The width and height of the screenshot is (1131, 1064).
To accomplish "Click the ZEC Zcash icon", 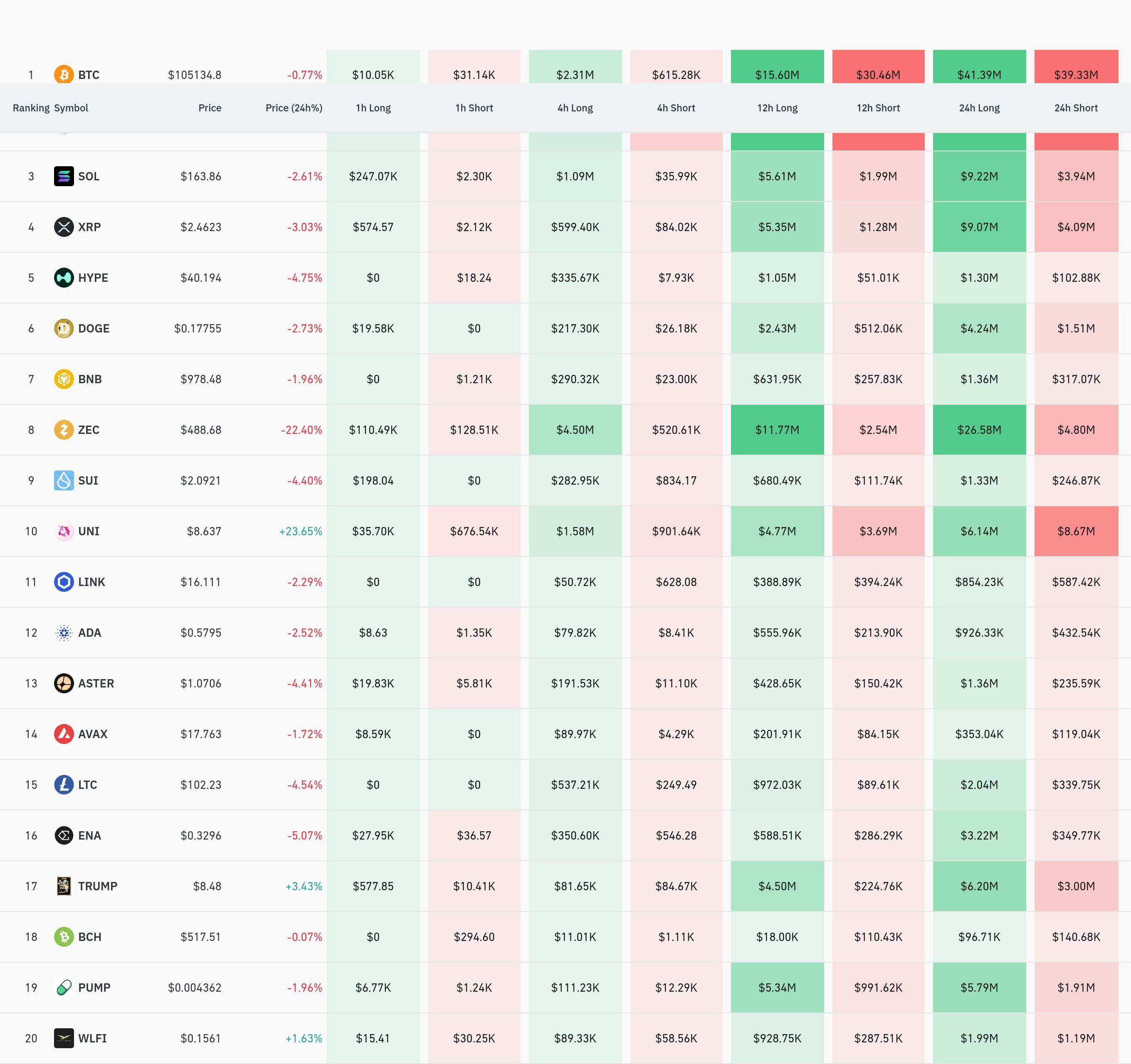I will tap(64, 429).
